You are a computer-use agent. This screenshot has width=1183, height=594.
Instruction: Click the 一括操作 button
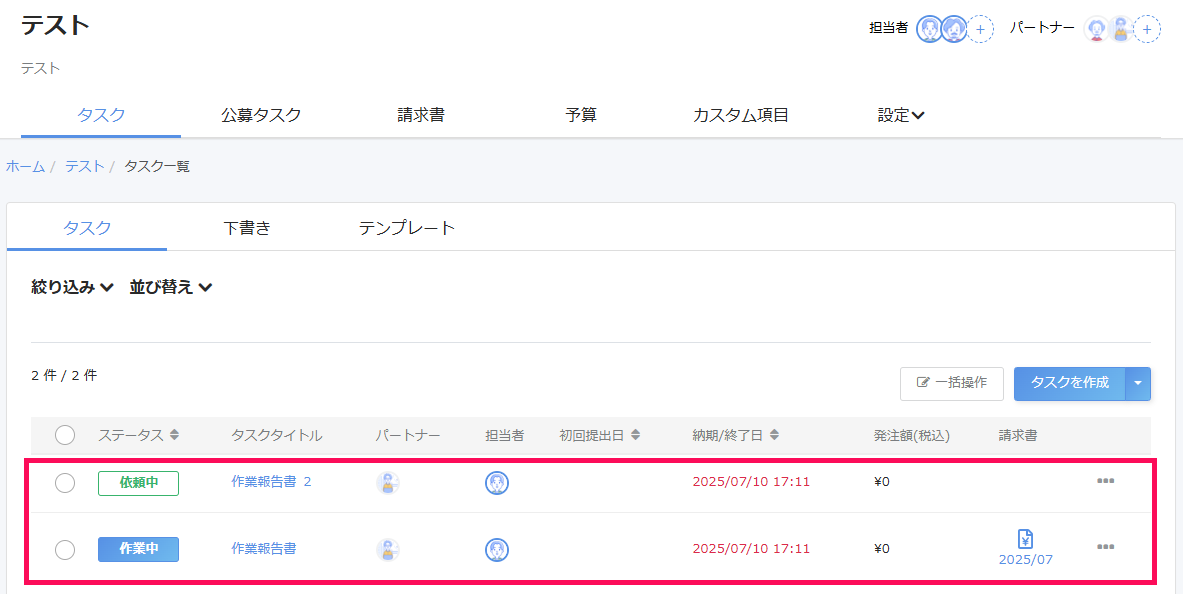tap(951, 383)
